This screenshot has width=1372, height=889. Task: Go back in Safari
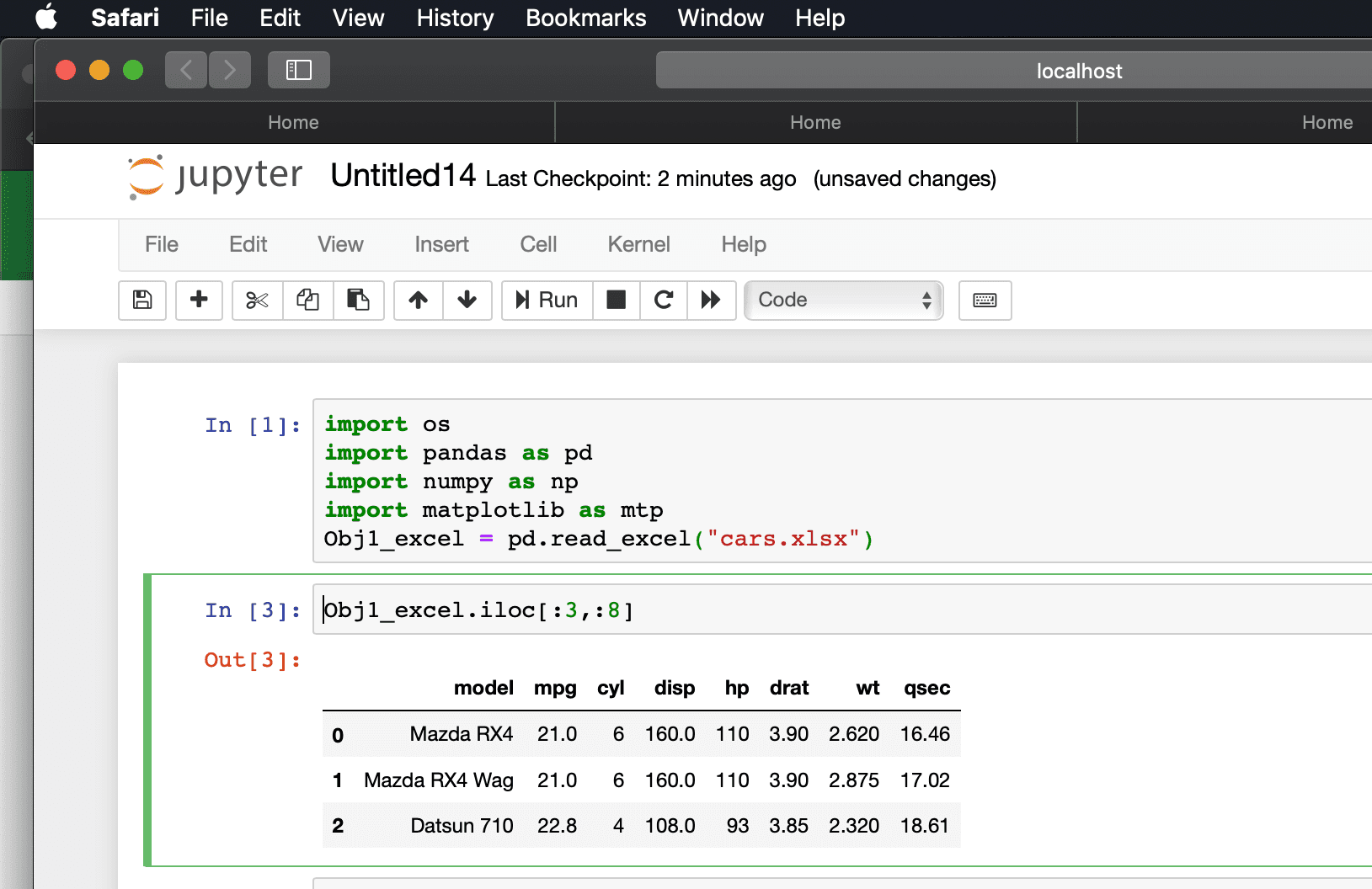(186, 70)
